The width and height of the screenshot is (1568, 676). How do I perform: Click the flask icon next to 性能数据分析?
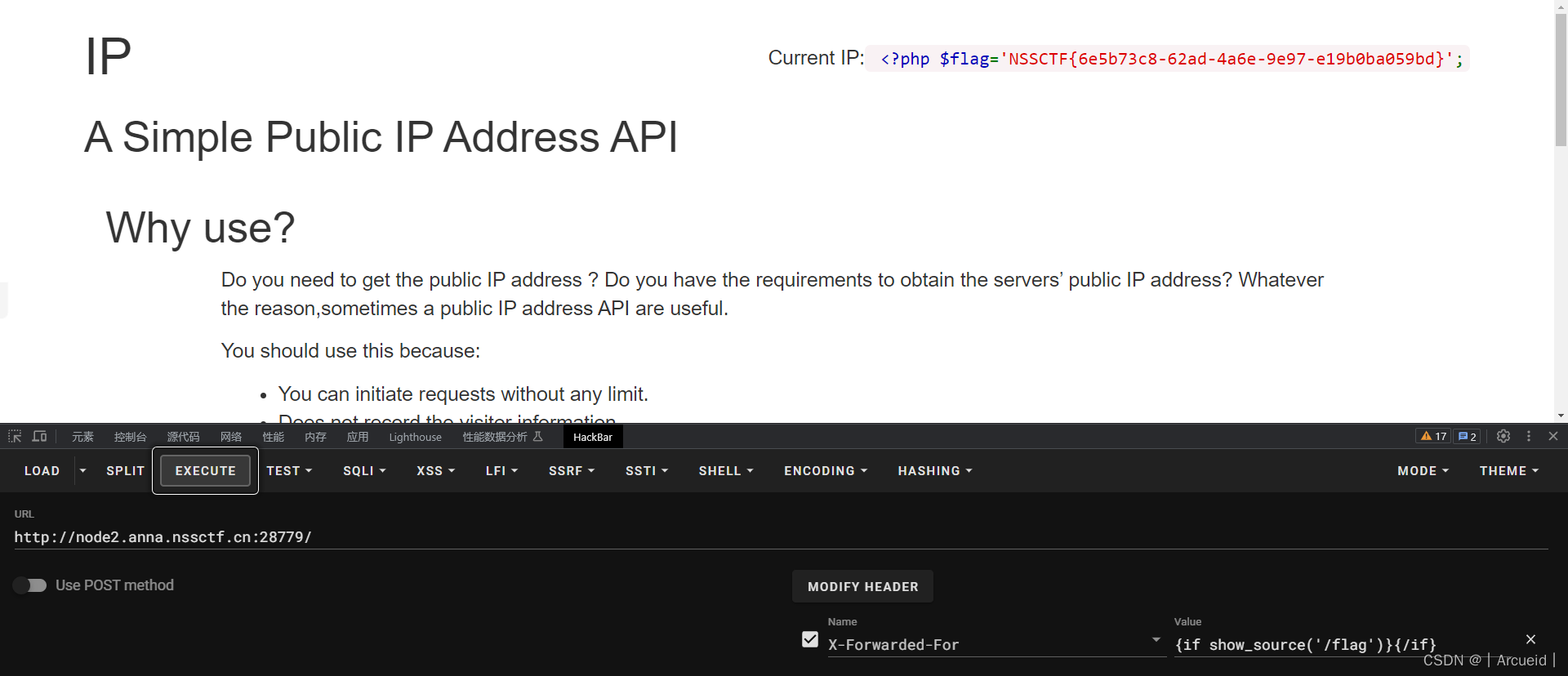(x=537, y=437)
